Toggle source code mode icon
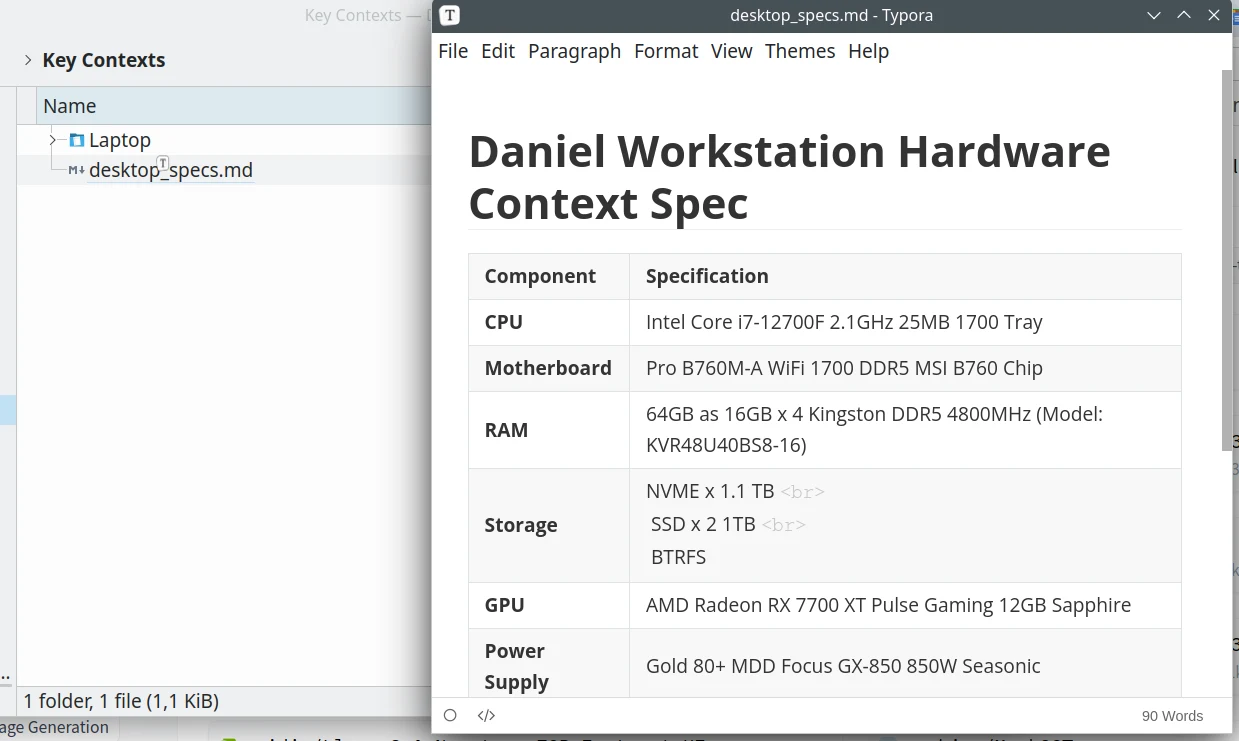Viewport: 1239px width, 741px height. tap(486, 715)
